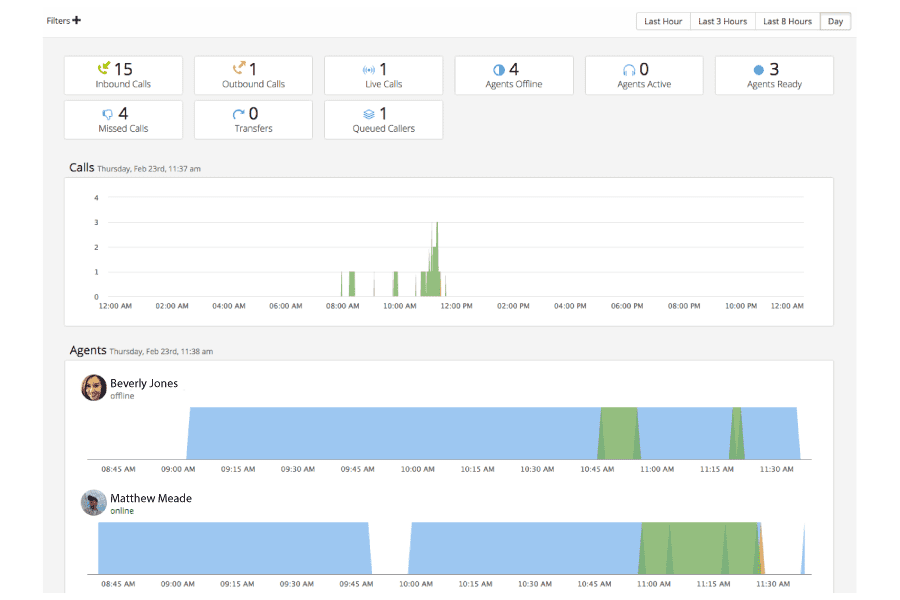This screenshot has width=900, height=600.
Task: Select the Day time range
Action: pos(835,21)
